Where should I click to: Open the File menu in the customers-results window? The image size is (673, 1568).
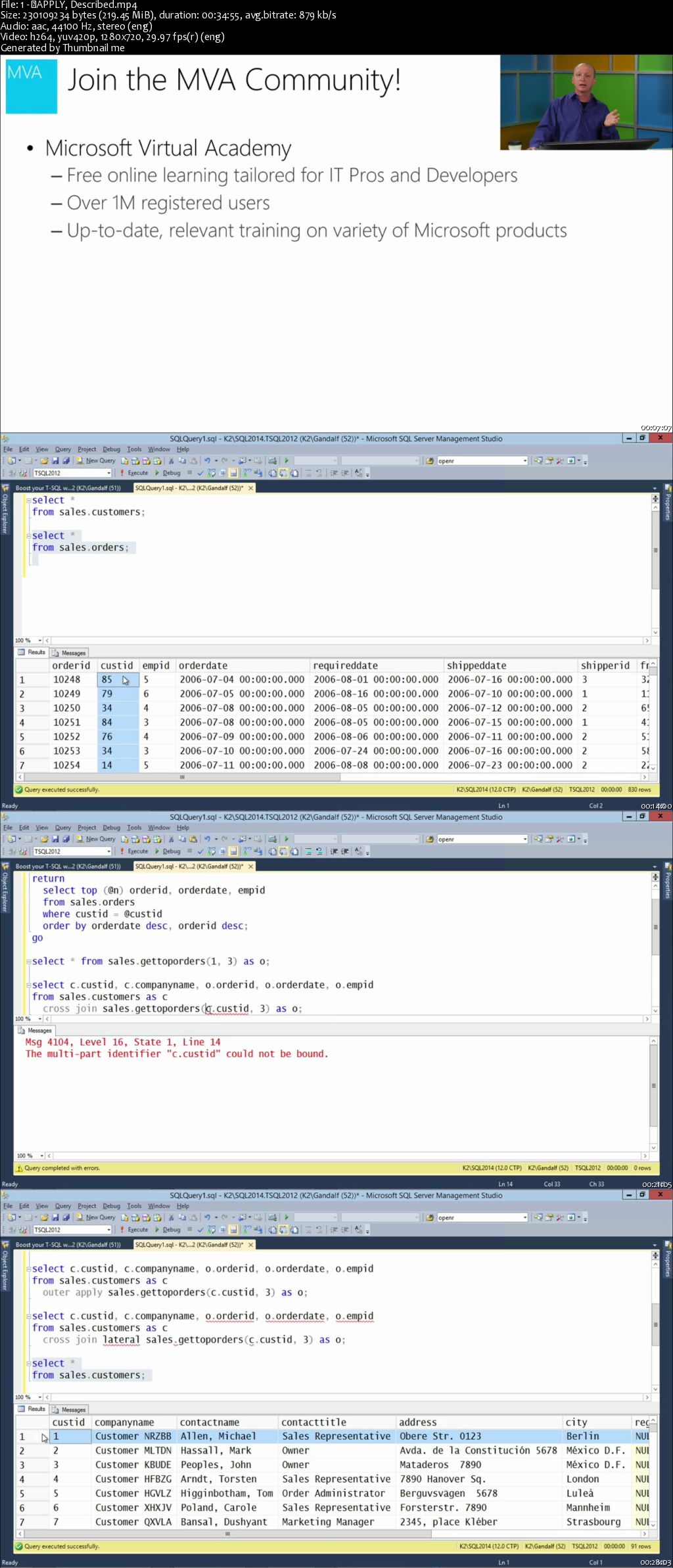click(8, 1206)
